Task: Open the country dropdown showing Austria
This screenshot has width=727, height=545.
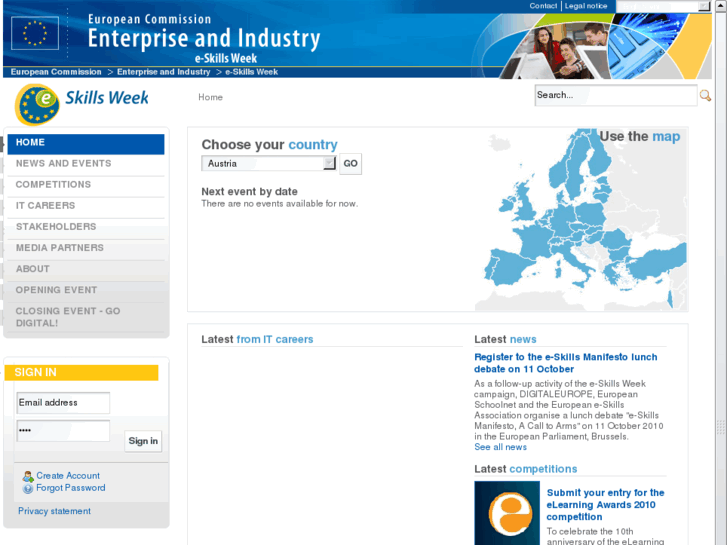Action: pos(268,163)
